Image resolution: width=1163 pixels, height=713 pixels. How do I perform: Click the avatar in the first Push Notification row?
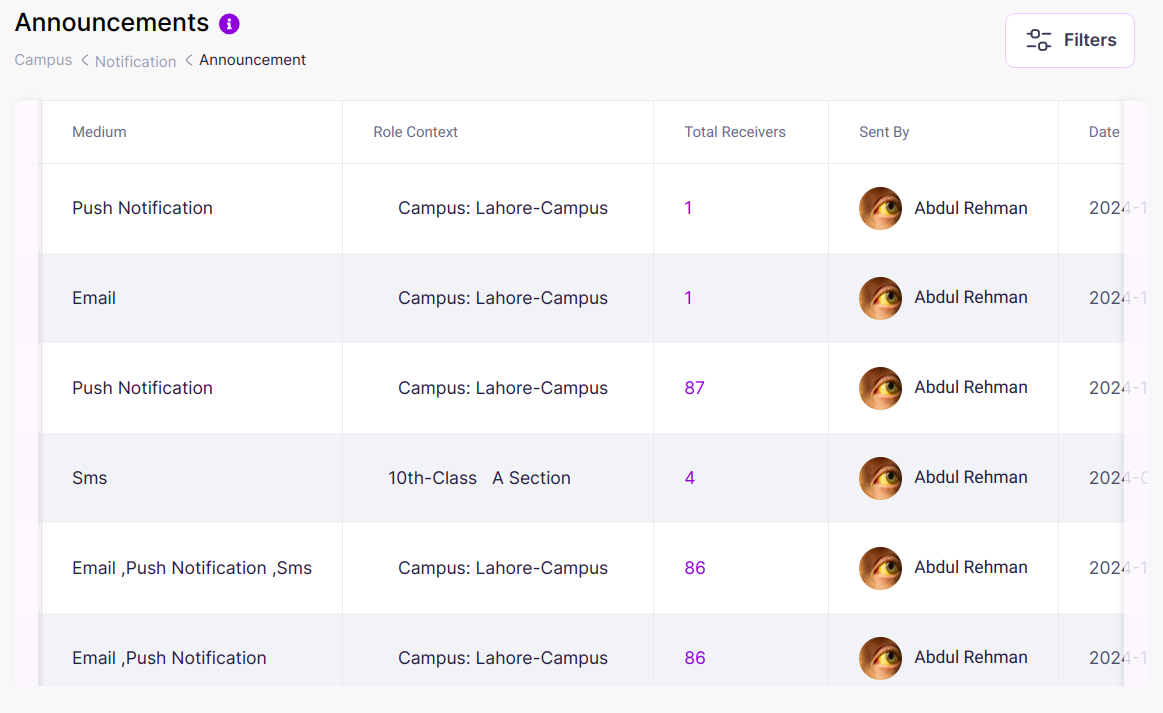pyautogui.click(x=880, y=208)
